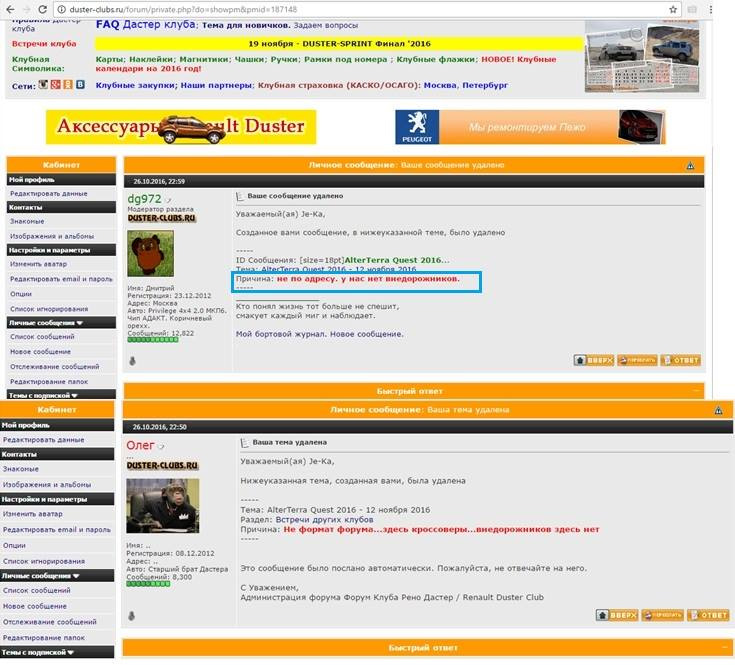Open the green AlterTerra Quest 2016... message link

(397, 260)
